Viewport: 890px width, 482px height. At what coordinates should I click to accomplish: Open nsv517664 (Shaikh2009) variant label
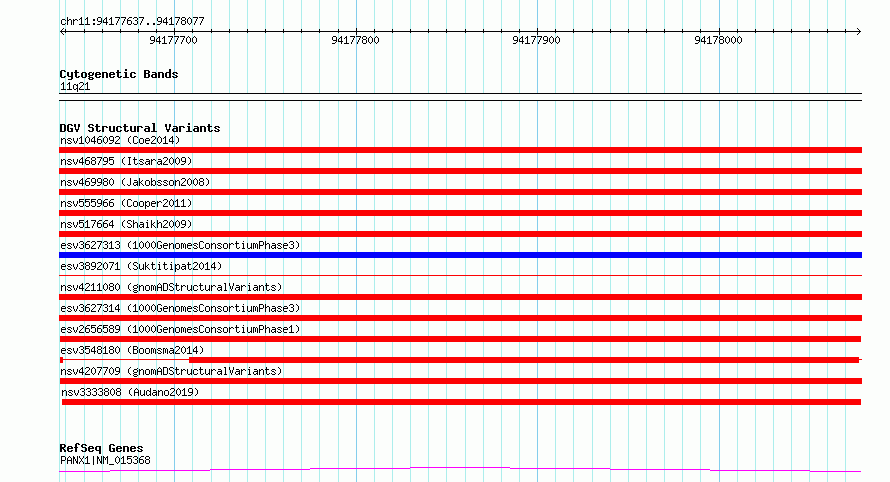tap(126, 224)
